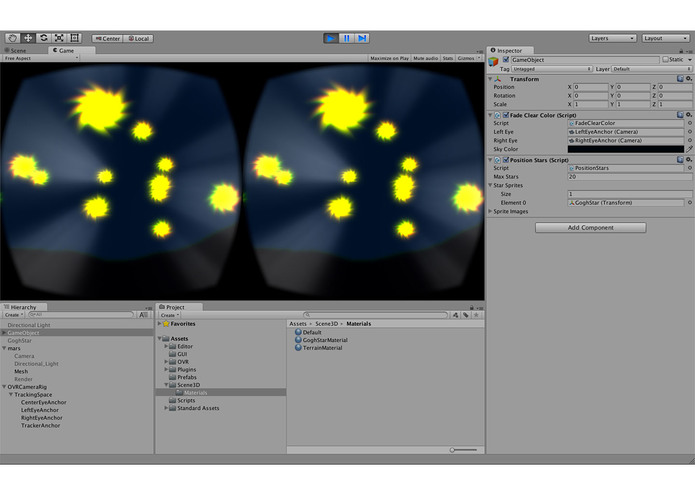Click the Add Component button
The height and width of the screenshot is (494, 695).
(x=590, y=227)
